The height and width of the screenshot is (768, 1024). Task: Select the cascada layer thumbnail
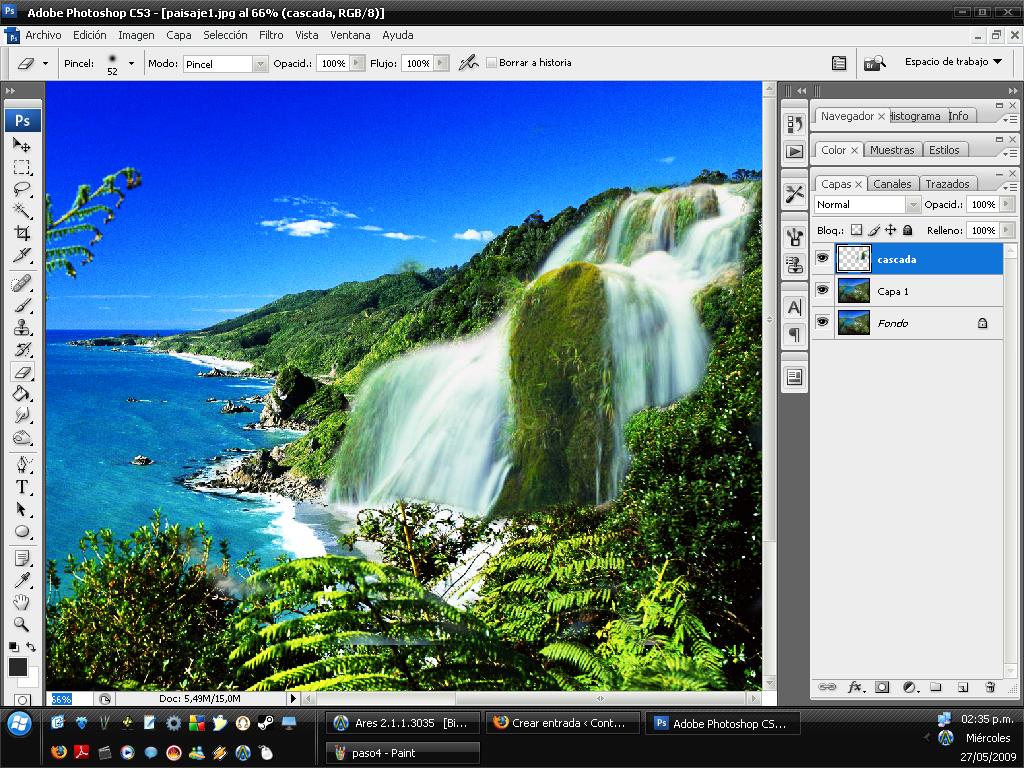tap(854, 259)
